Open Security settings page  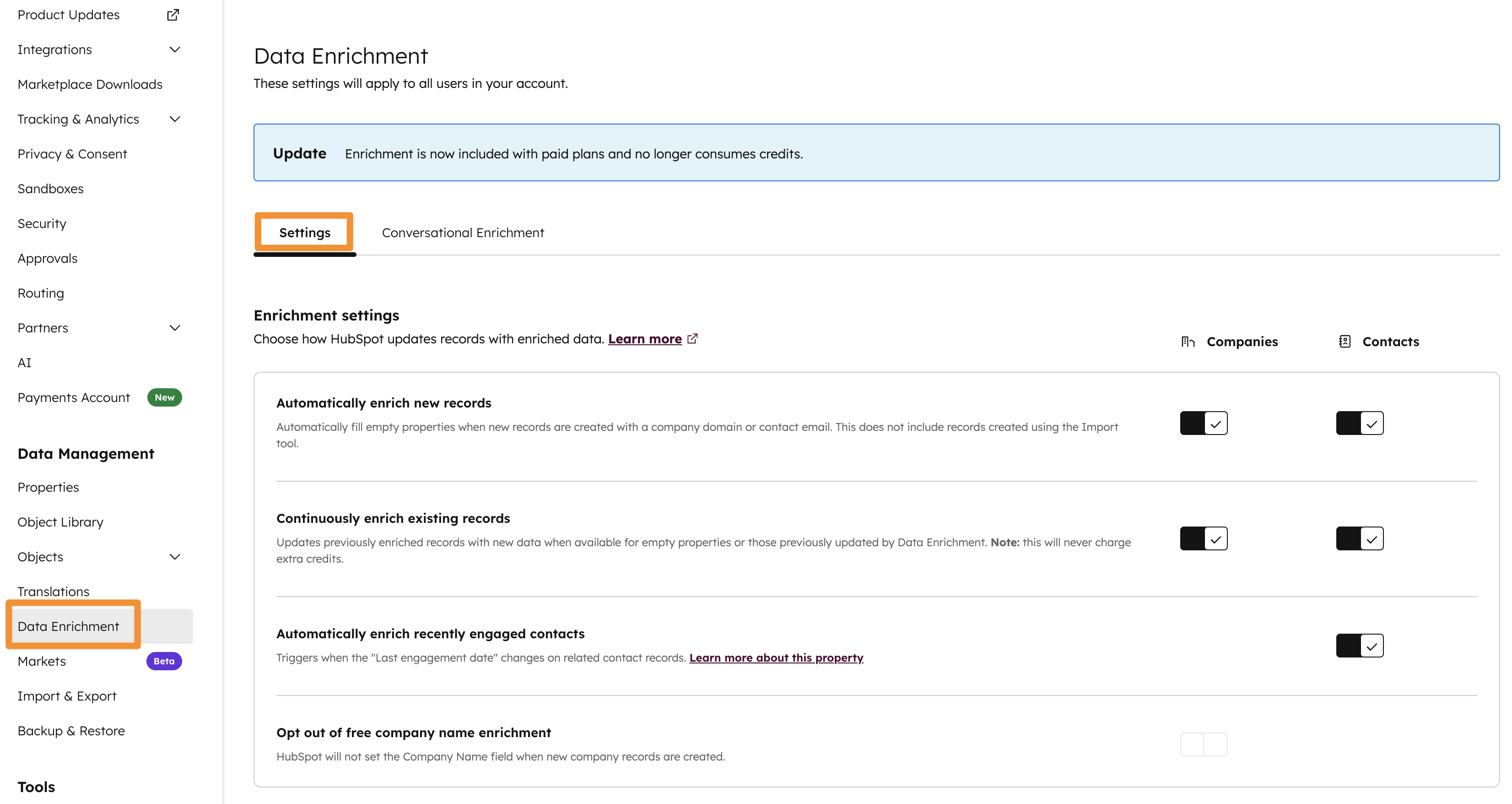(x=42, y=224)
